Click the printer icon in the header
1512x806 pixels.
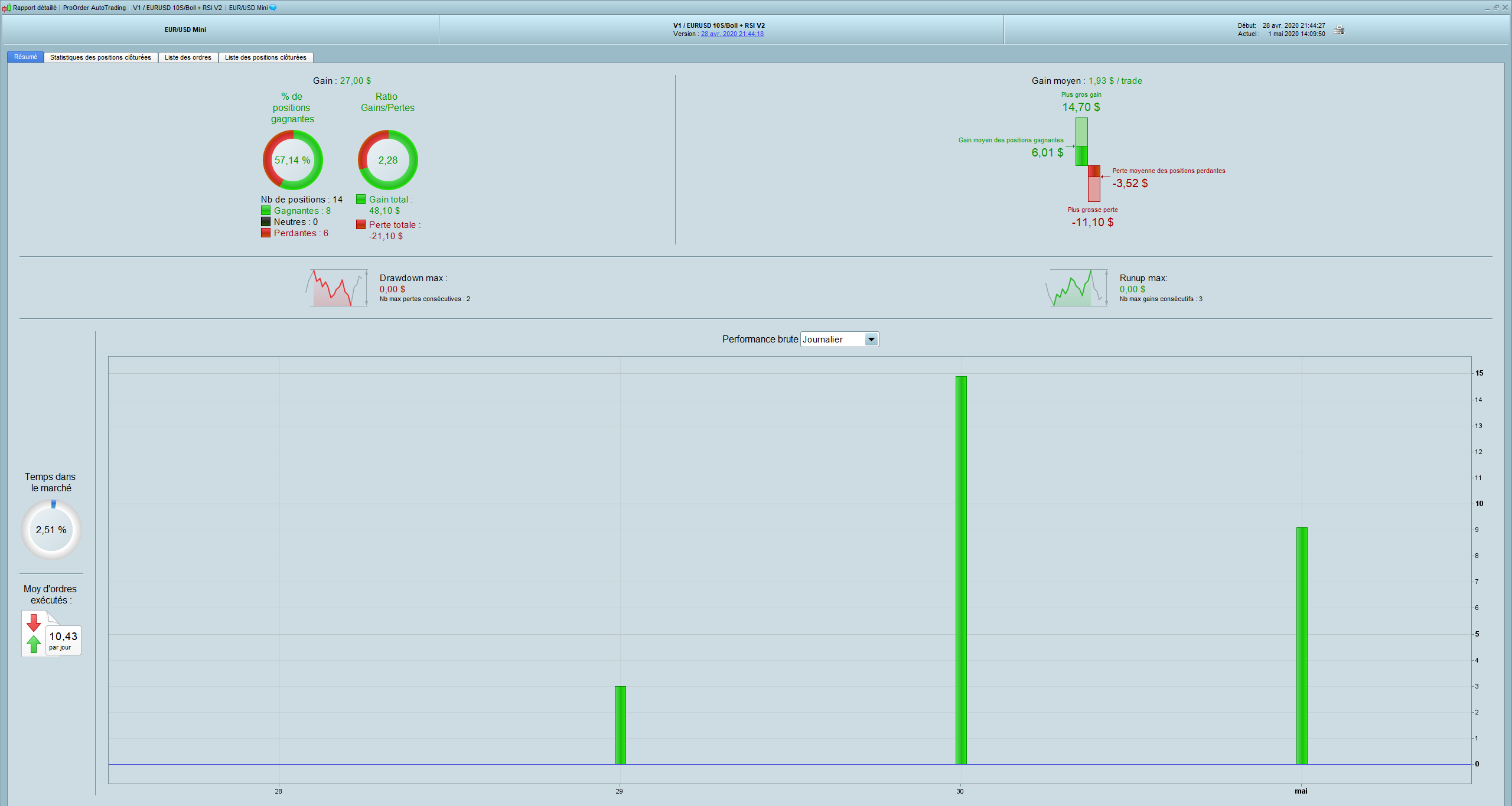point(1339,30)
